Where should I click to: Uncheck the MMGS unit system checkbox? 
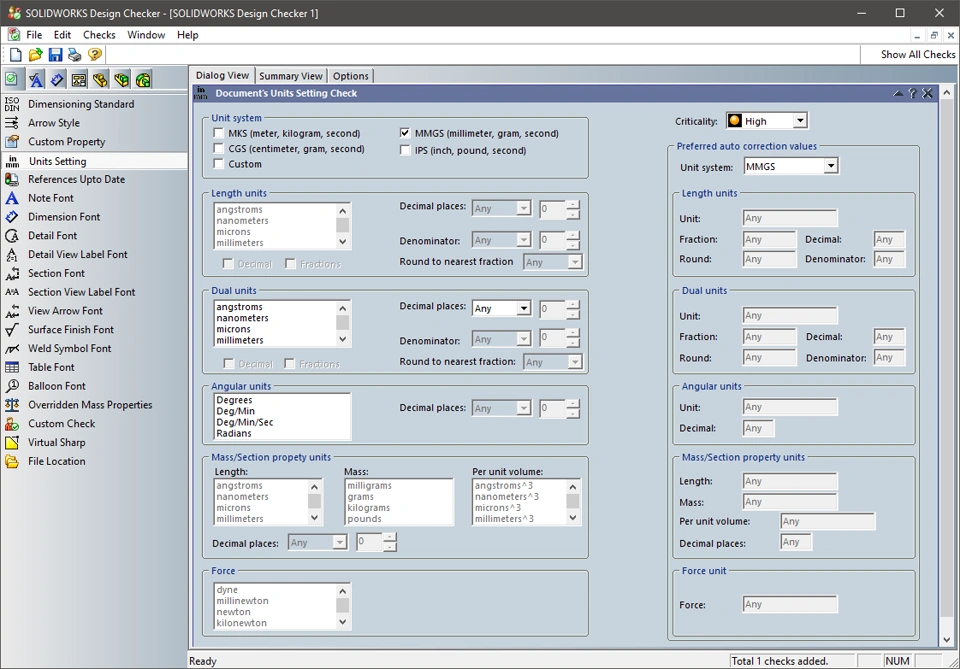(x=405, y=133)
